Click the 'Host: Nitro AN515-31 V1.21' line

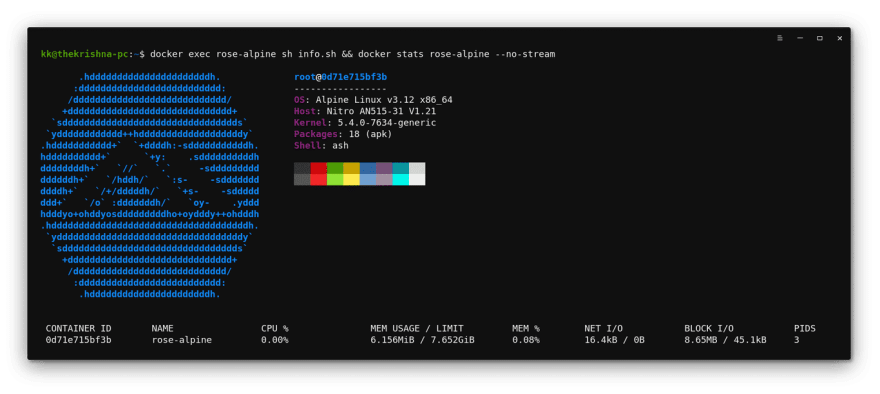click(365, 111)
